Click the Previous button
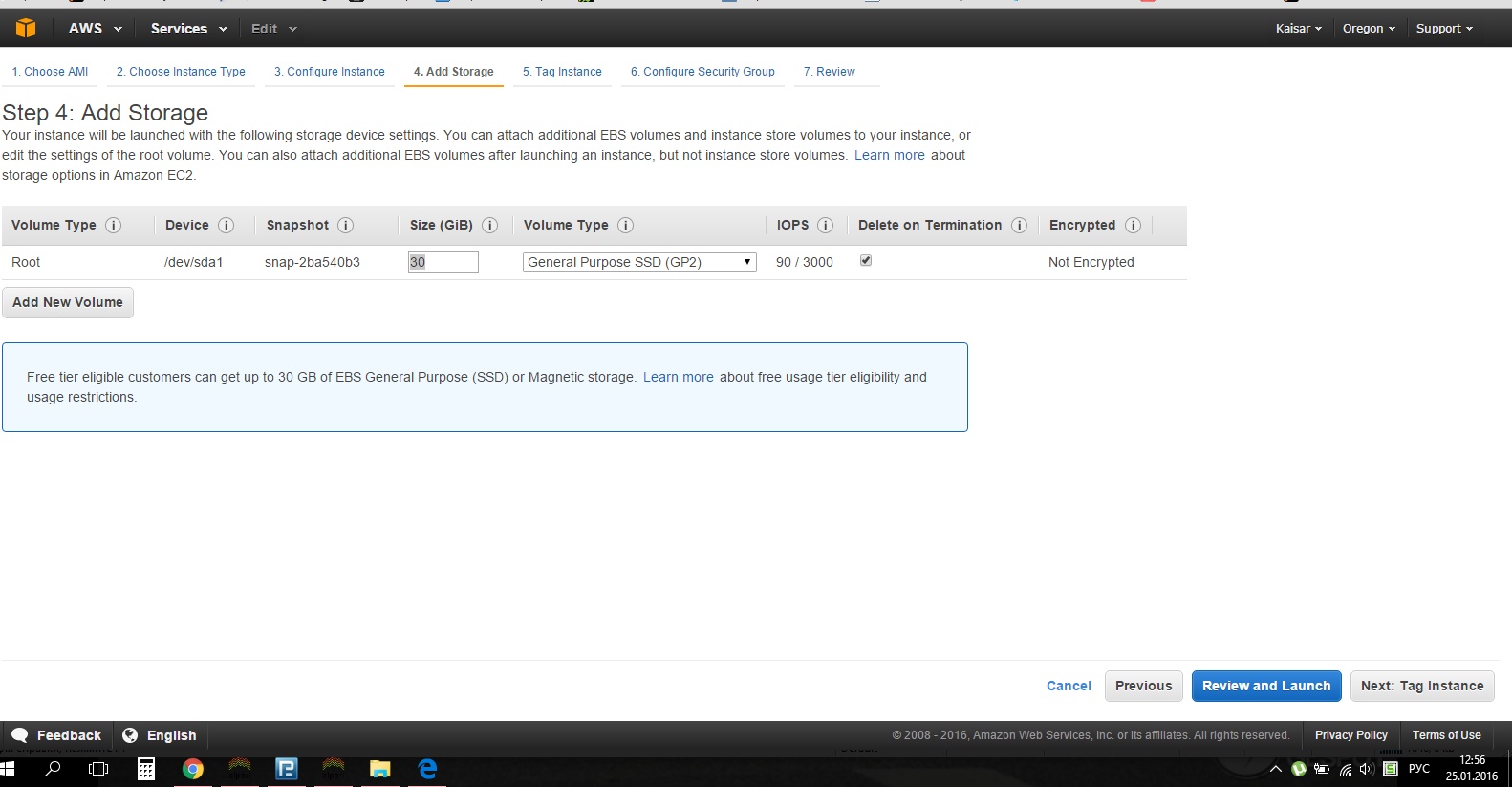The height and width of the screenshot is (787, 1512). coord(1144,686)
